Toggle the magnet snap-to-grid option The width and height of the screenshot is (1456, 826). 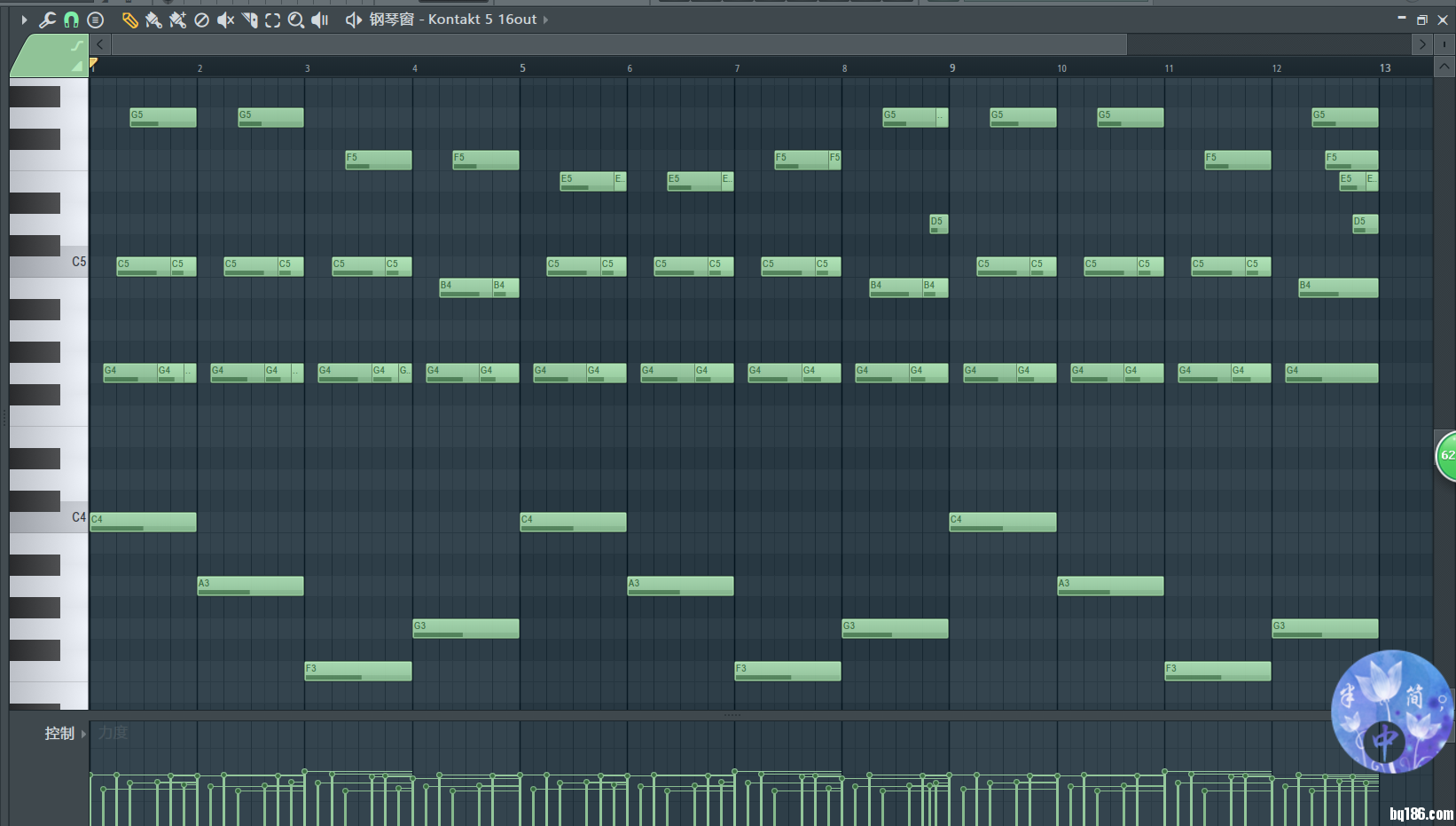[71, 20]
